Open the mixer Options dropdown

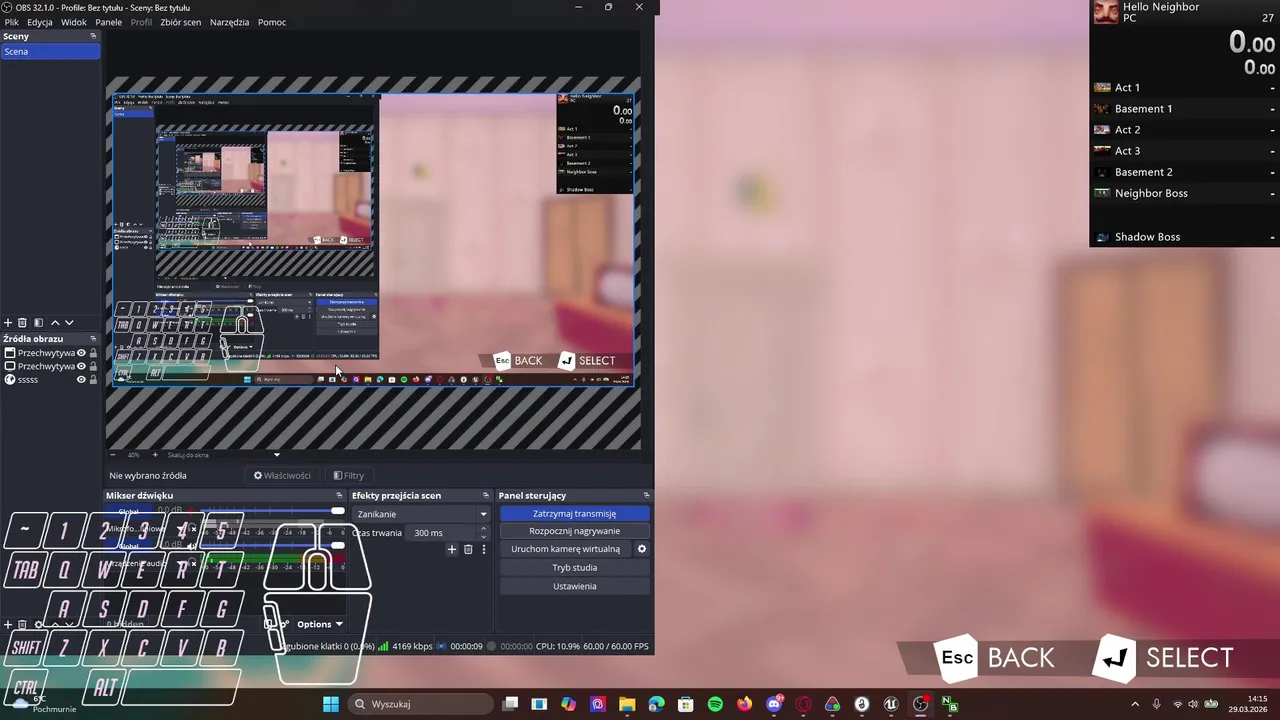click(319, 624)
